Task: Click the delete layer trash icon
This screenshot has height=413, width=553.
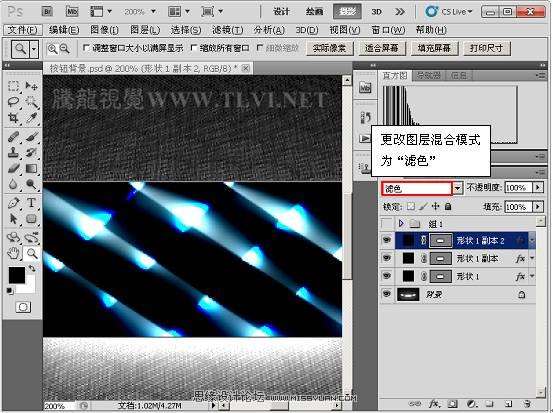Action: point(526,403)
